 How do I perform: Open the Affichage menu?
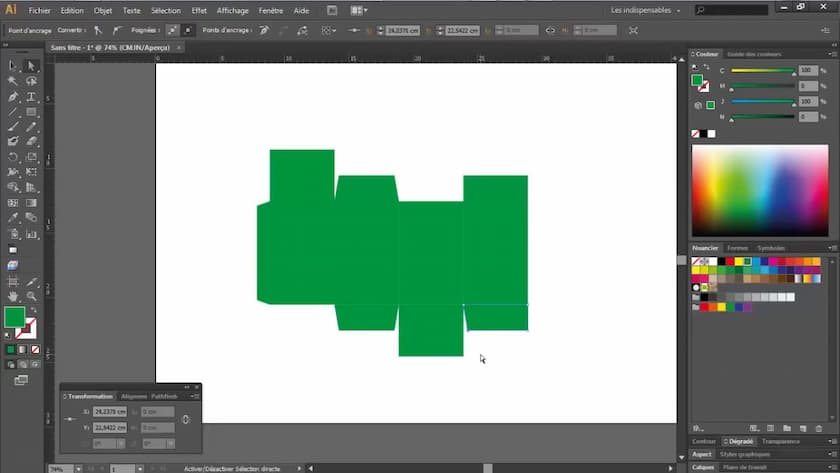click(x=232, y=10)
